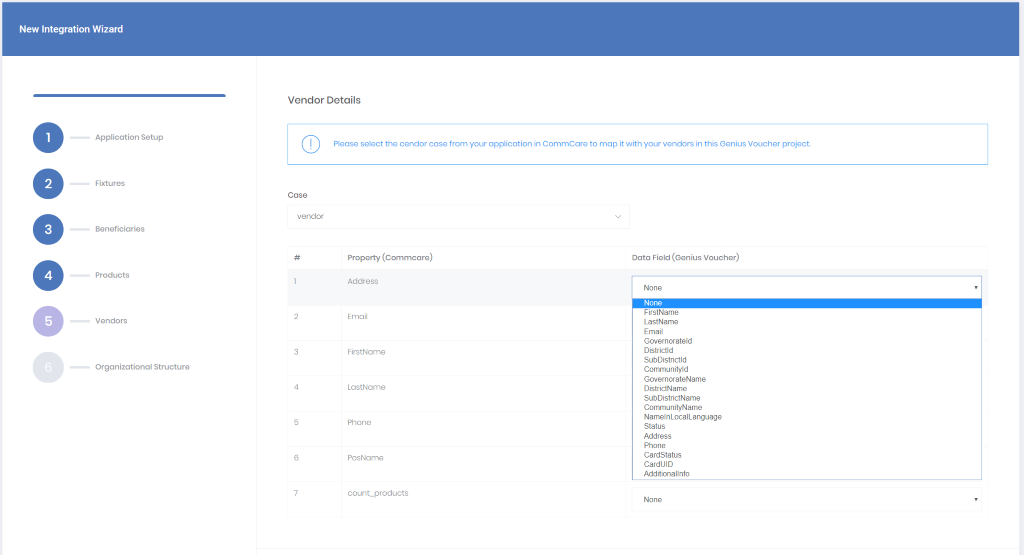The image size is (1024, 555).
Task: Choose None option in dropdown list
Action: (653, 303)
